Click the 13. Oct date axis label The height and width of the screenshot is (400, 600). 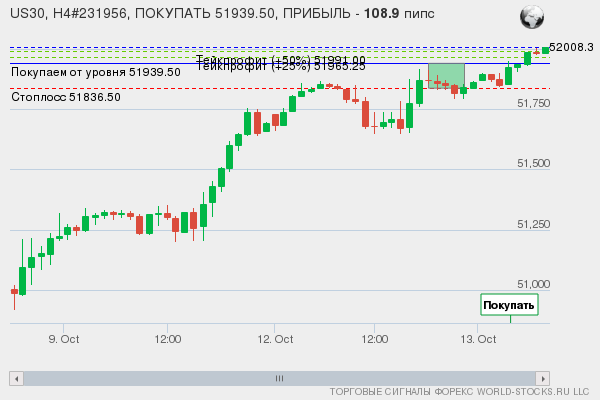tap(478, 339)
